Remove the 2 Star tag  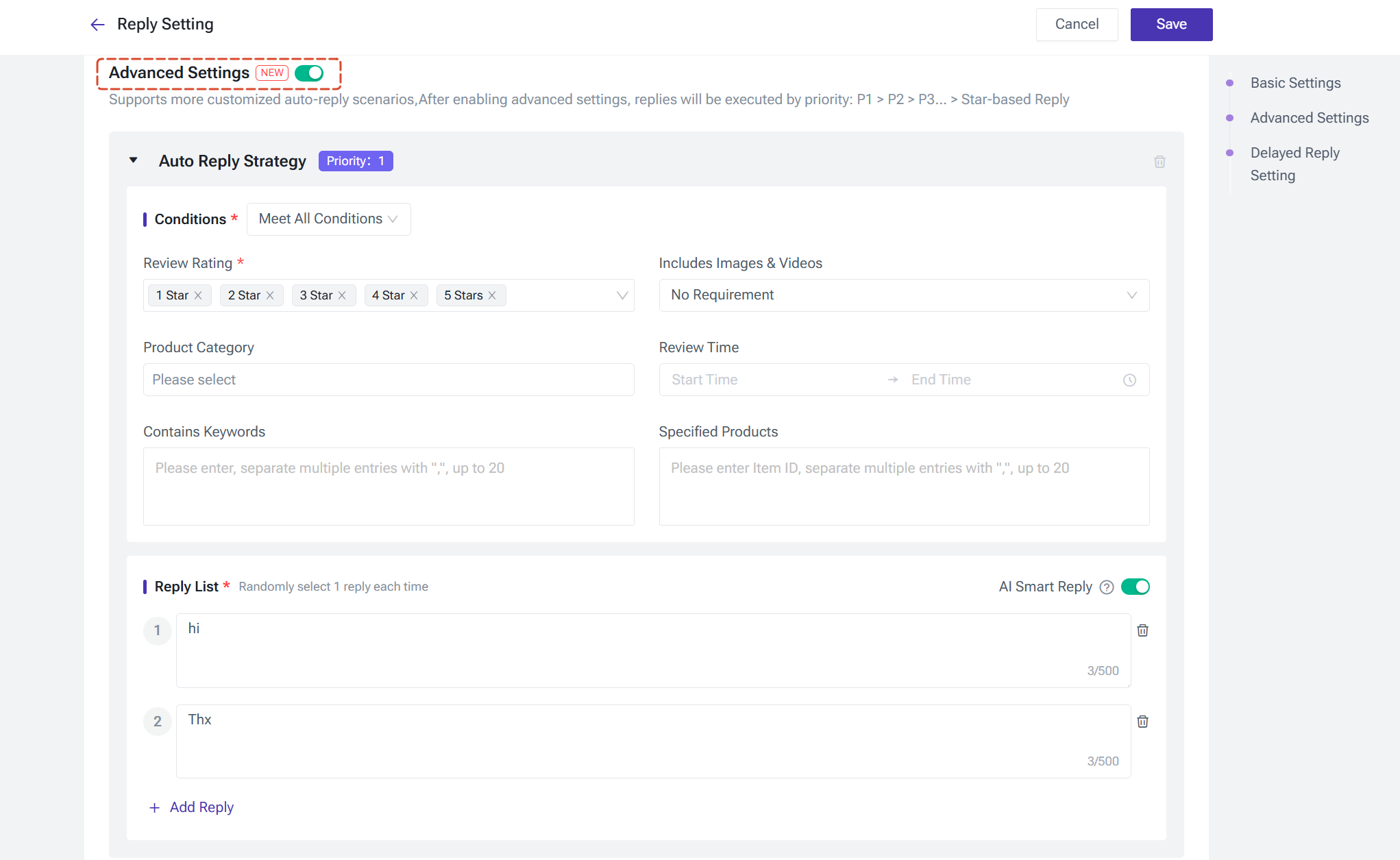click(270, 295)
